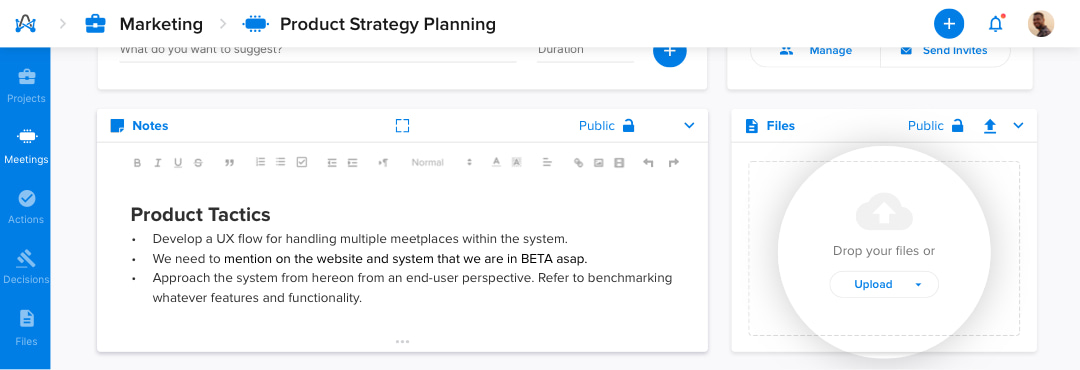Screen dimensions: 1080x370
Task: Insert a checklist with the checkbox icon
Action: click(302, 163)
